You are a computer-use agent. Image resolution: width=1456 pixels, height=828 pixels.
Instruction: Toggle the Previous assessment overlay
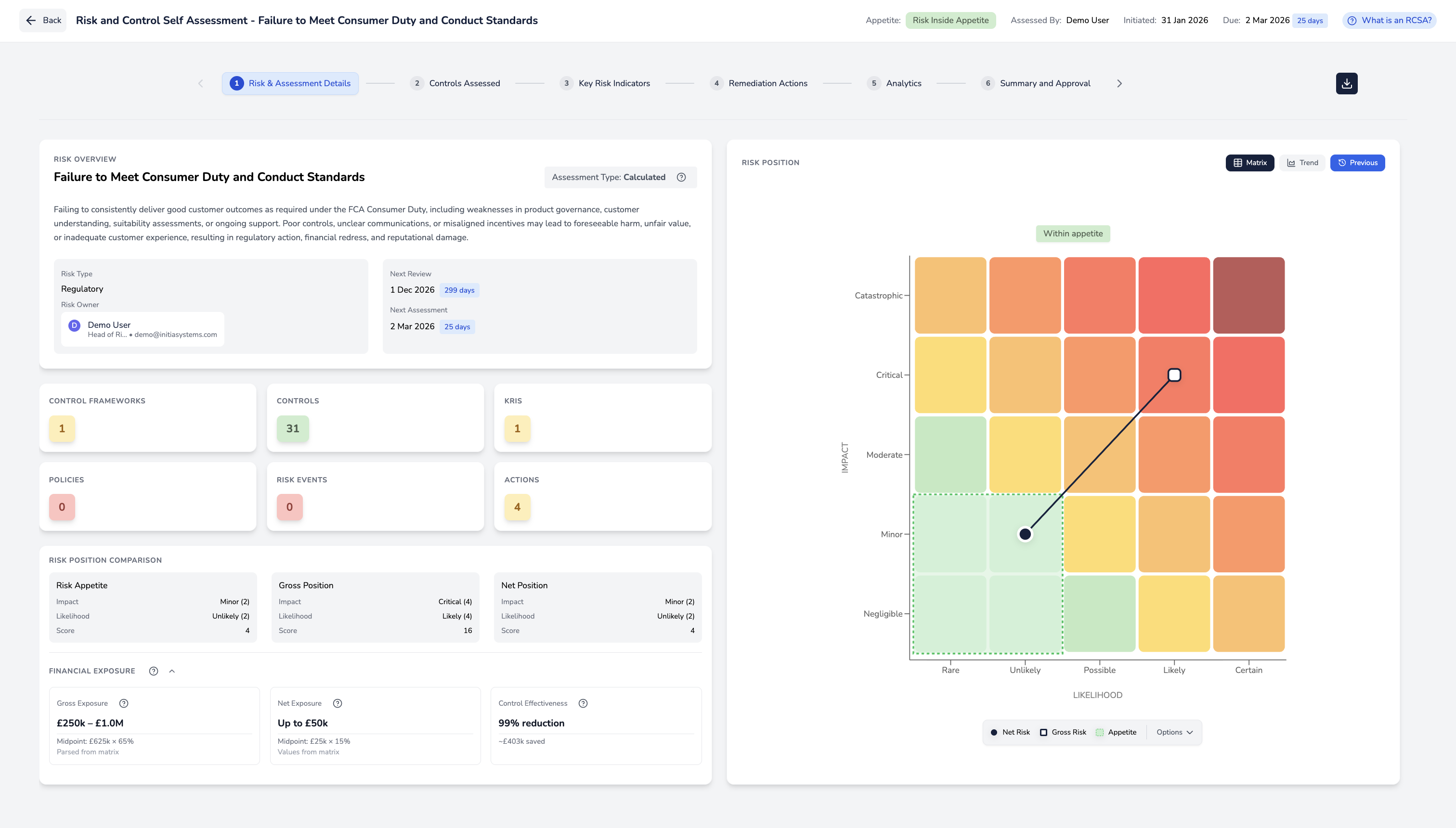[x=1357, y=163]
